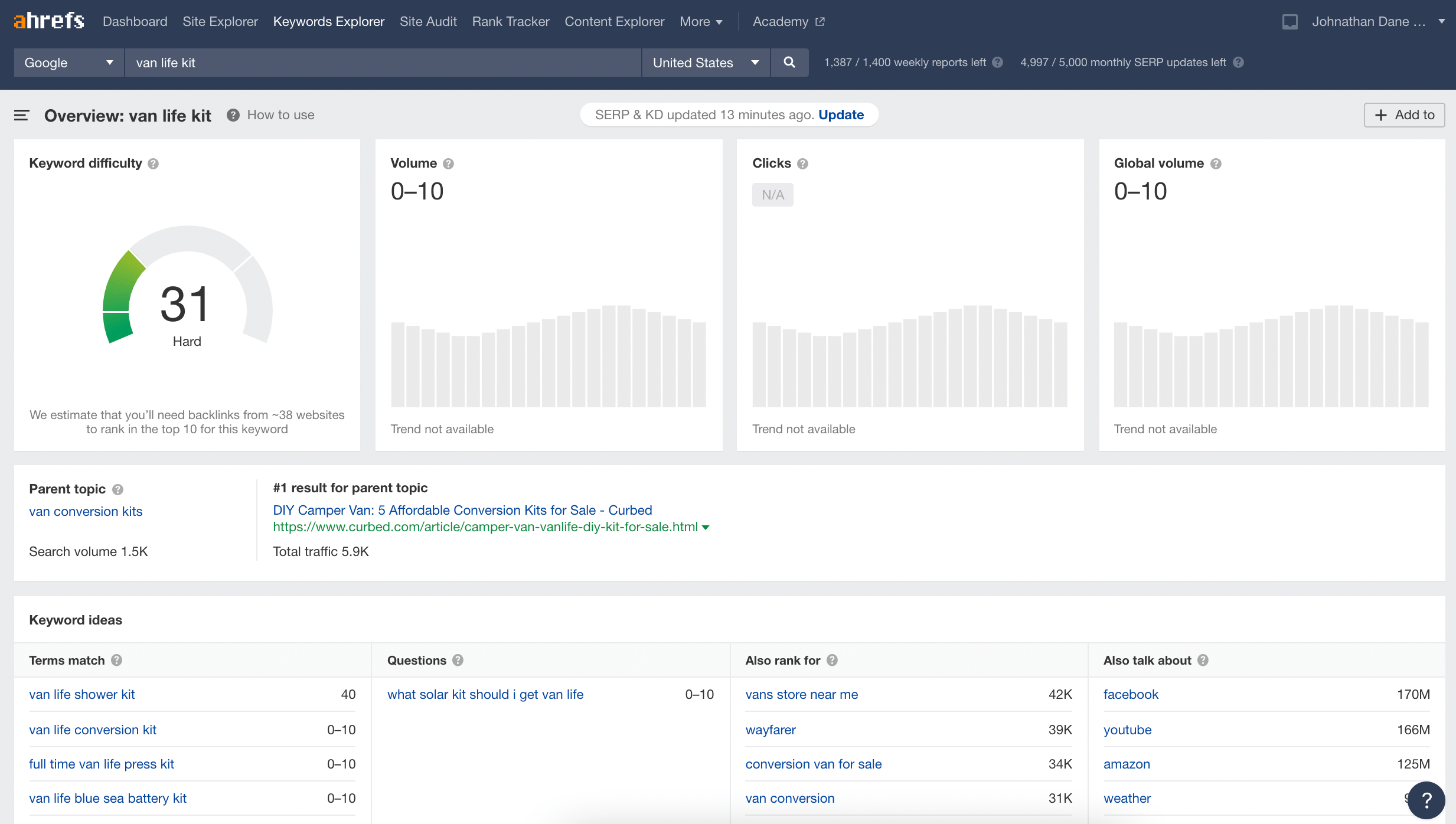
Task: Click the Global volume help icon
Action: [x=1216, y=164]
